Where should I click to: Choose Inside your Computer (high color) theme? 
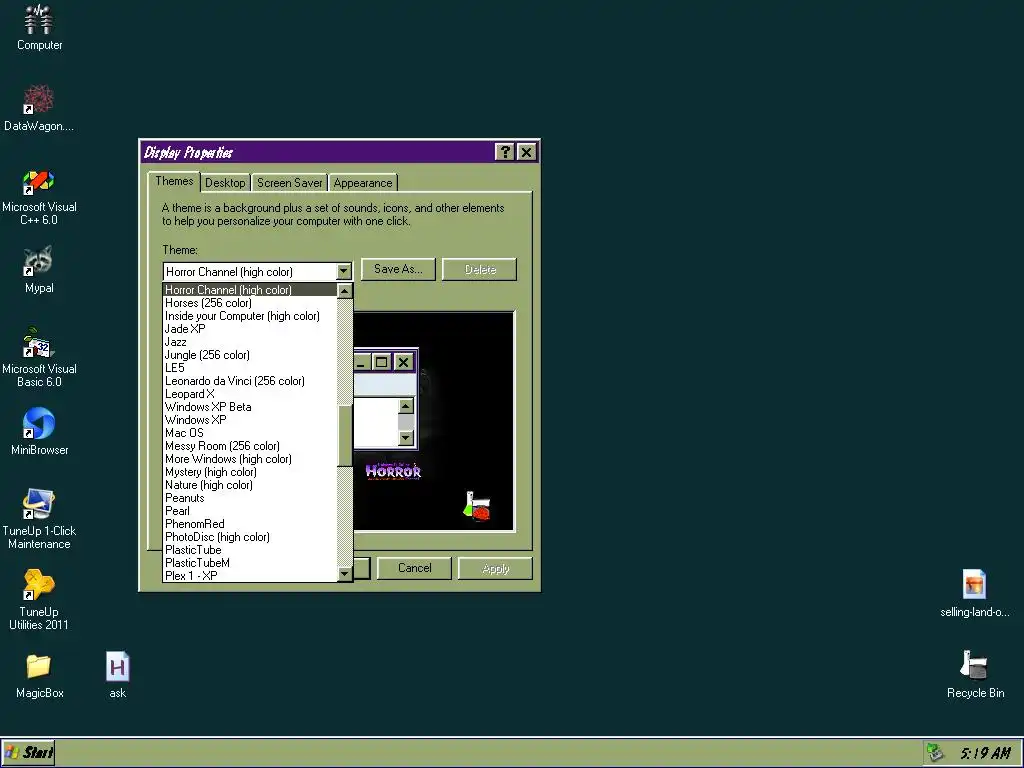(249, 315)
